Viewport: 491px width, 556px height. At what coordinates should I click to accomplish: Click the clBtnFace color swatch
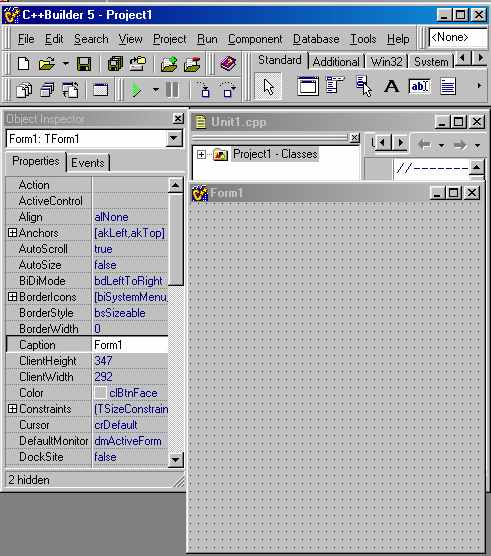[x=101, y=393]
